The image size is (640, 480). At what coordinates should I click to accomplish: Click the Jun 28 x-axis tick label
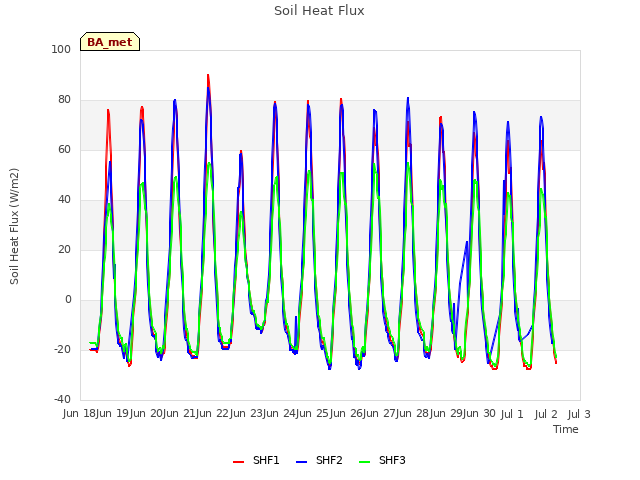413,414
